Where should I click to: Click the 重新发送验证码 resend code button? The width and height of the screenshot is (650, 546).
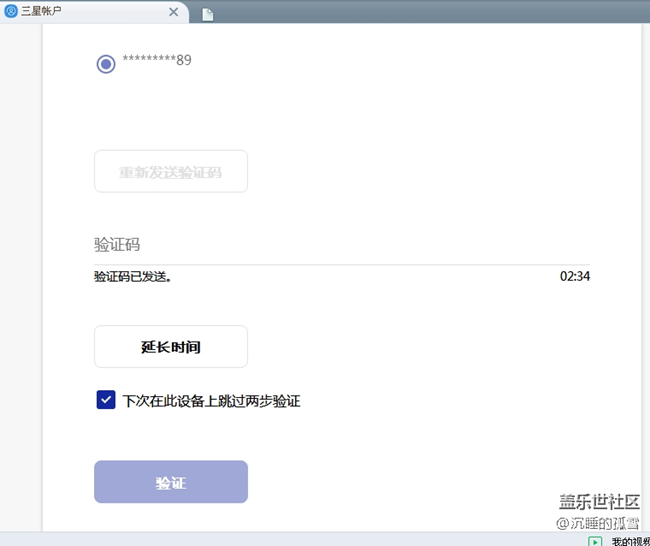pyautogui.click(x=171, y=171)
